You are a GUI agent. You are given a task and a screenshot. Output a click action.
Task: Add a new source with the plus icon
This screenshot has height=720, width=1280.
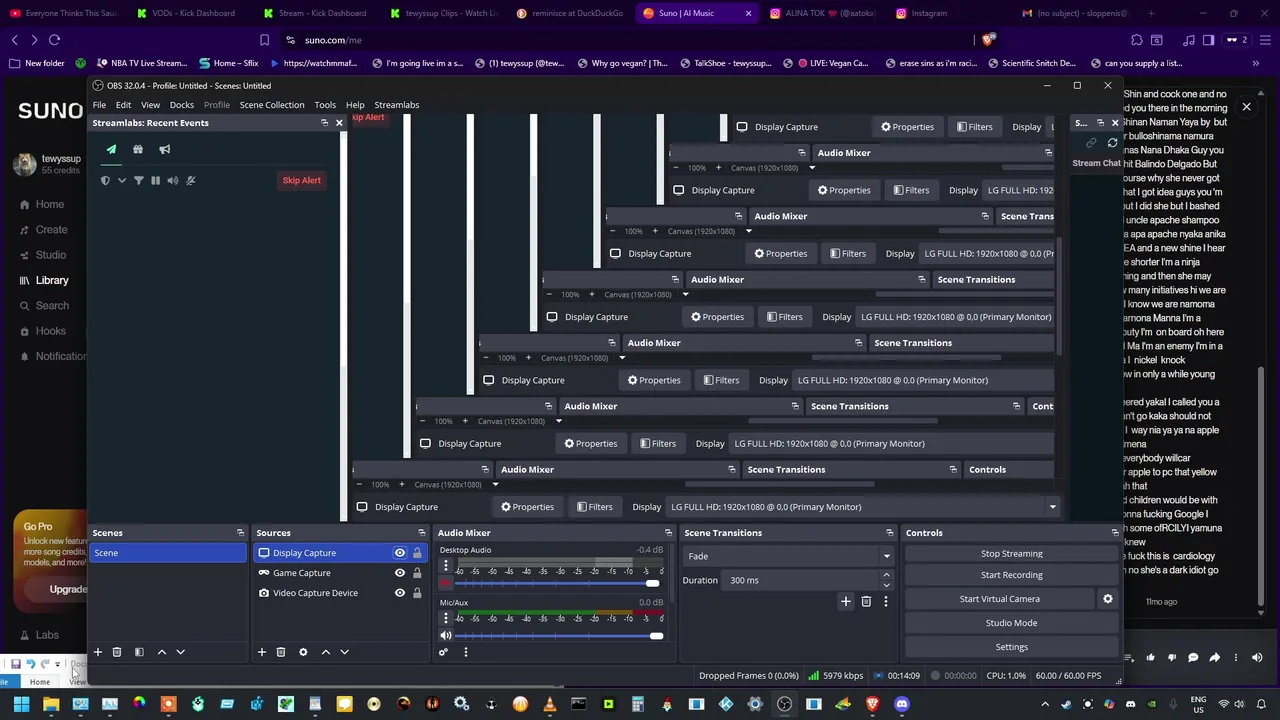tap(262, 652)
